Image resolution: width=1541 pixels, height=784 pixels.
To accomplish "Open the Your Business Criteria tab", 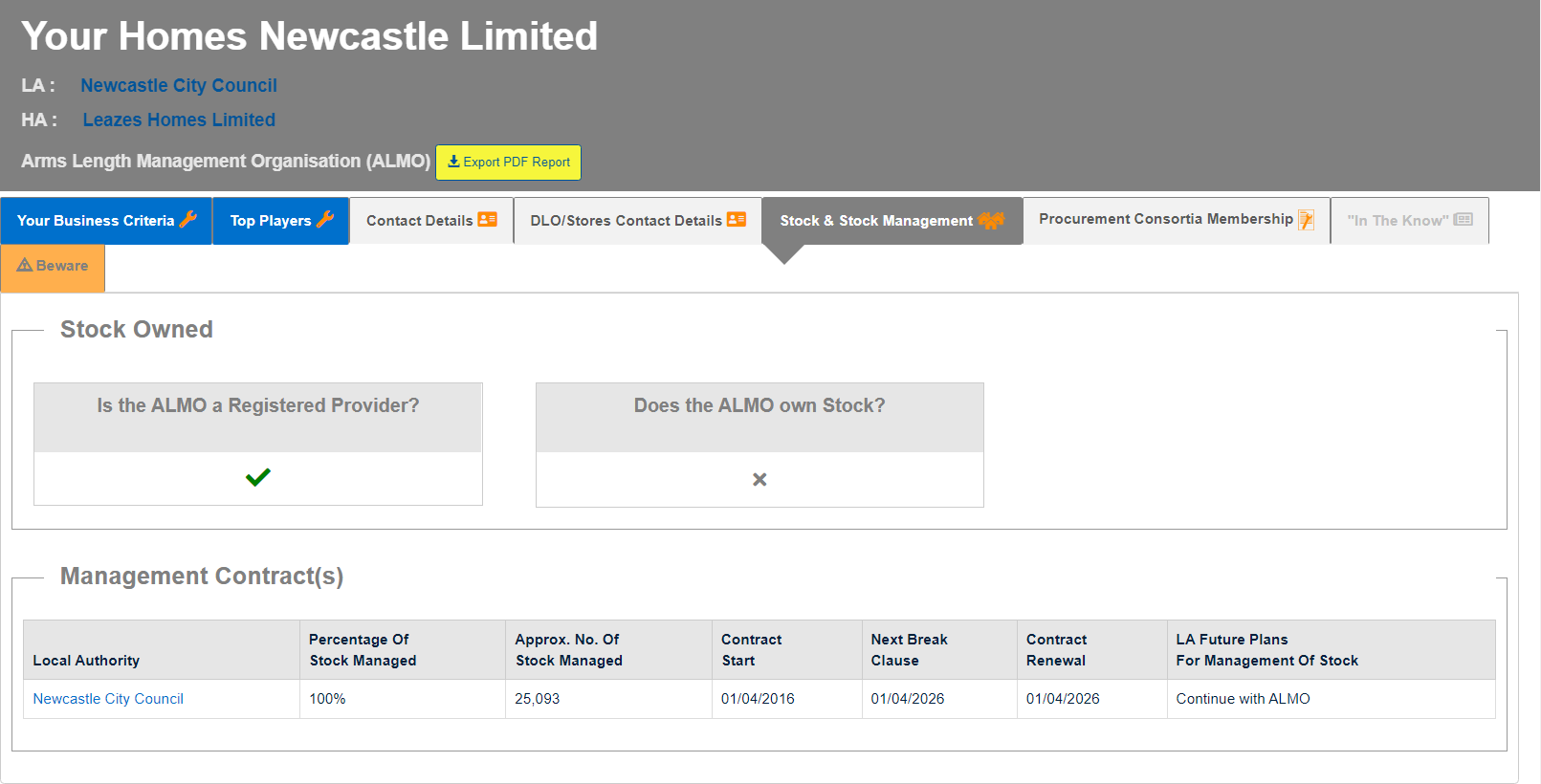I will tap(106, 221).
